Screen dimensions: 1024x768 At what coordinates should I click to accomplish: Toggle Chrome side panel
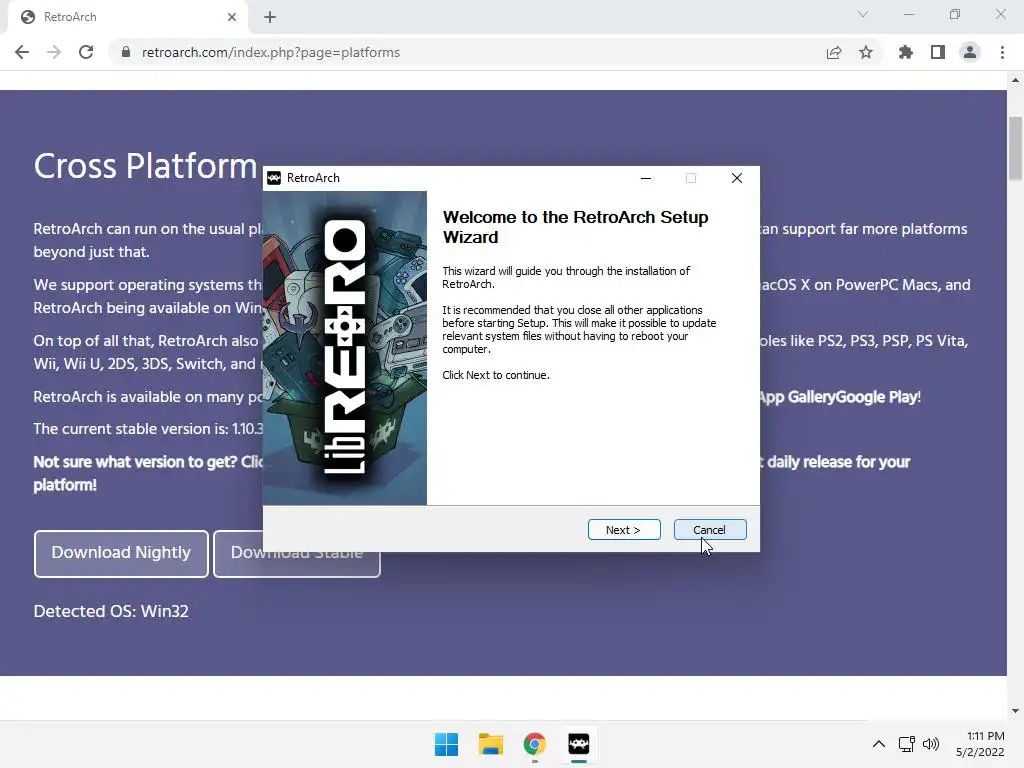pos(938,52)
